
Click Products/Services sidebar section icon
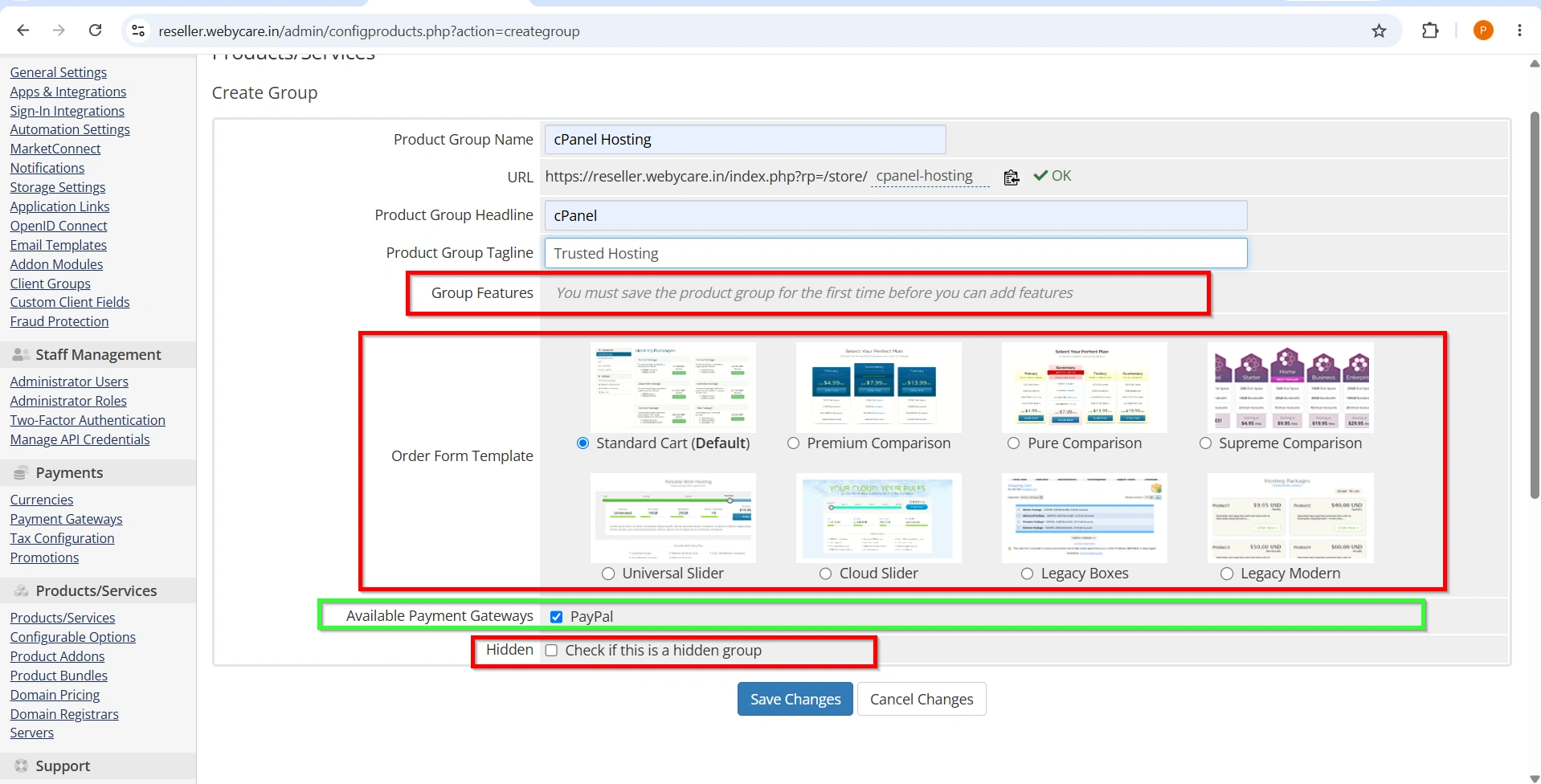(22, 590)
